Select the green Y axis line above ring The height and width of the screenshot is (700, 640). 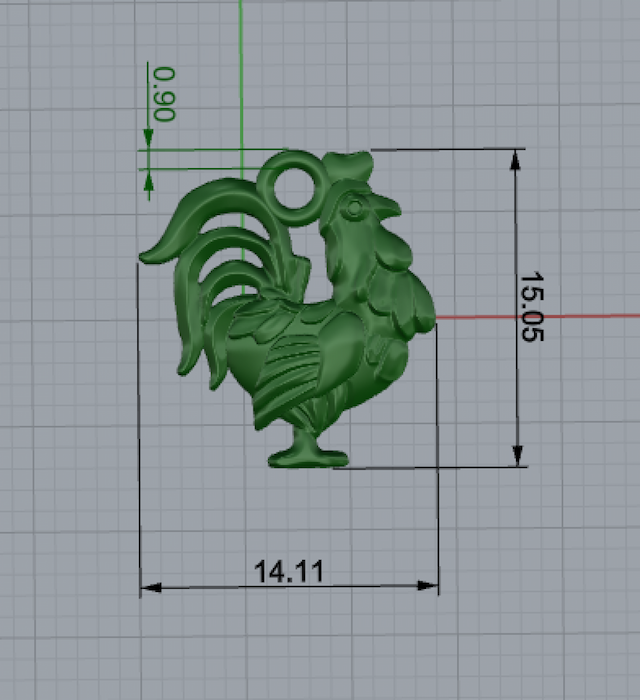coord(241,75)
